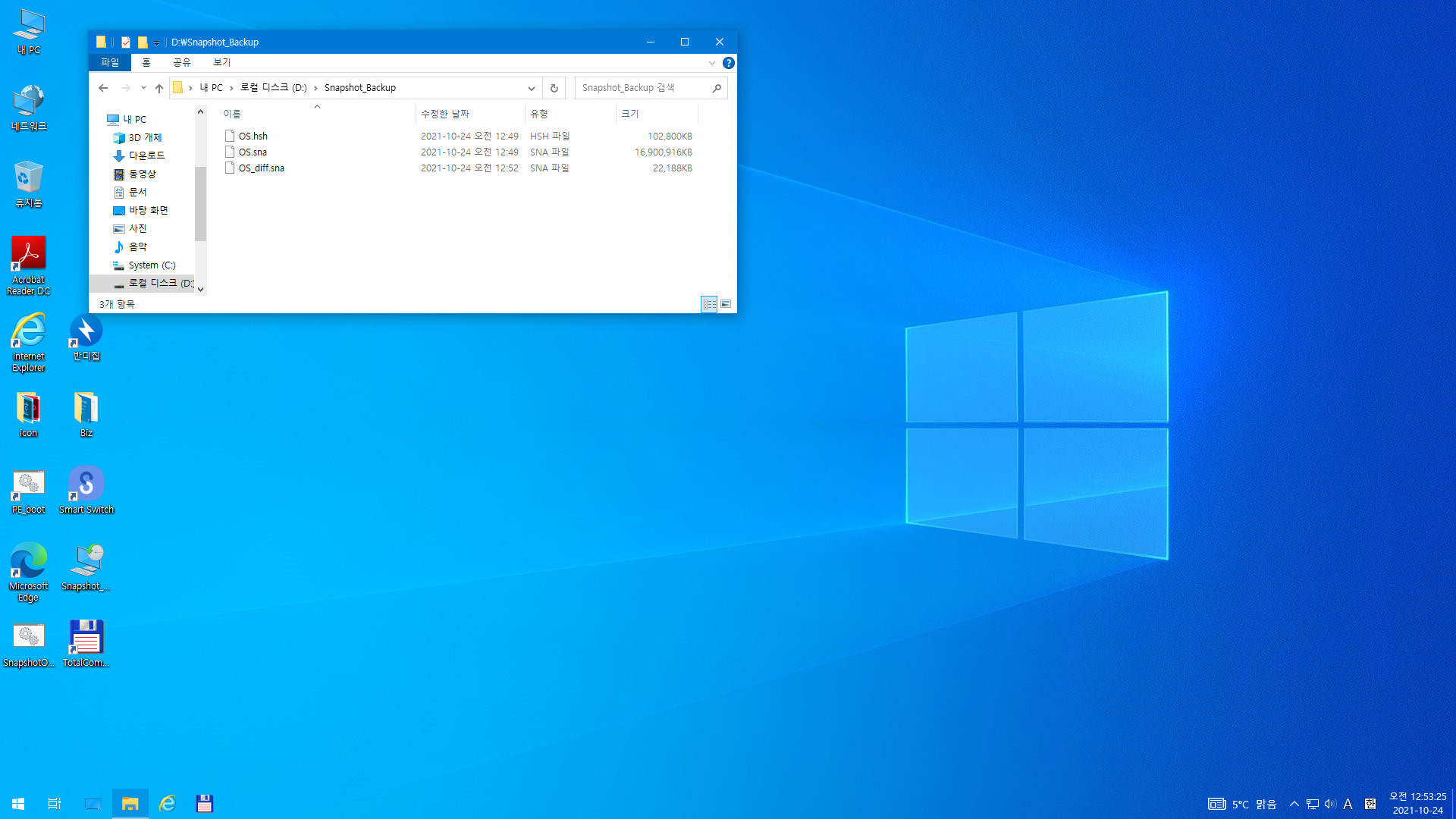The height and width of the screenshot is (819, 1456).
Task: Refresh the Snapshot_Backup folder view
Action: point(554,88)
